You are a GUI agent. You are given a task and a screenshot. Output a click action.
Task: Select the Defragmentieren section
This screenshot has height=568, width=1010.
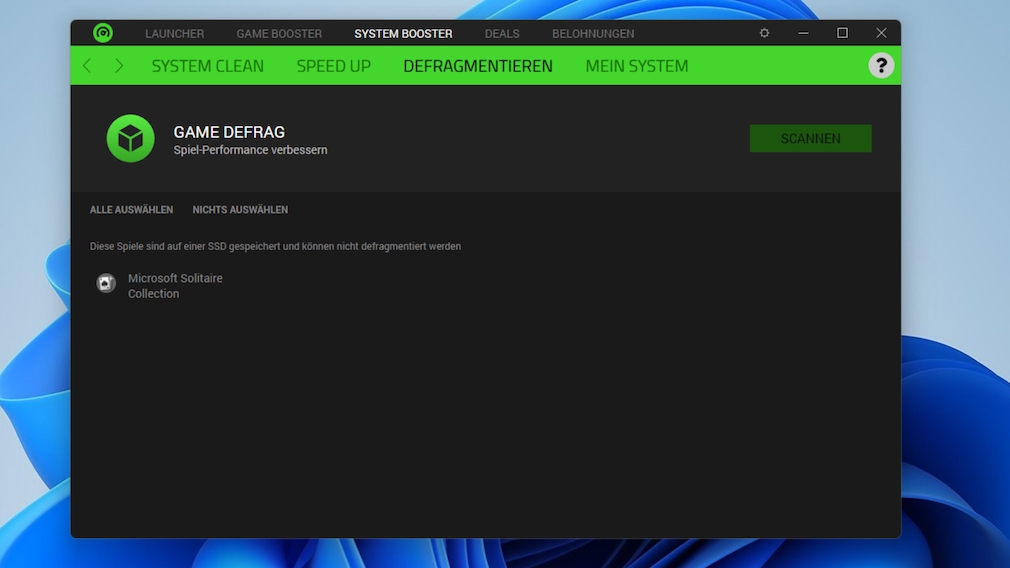pyautogui.click(x=478, y=66)
